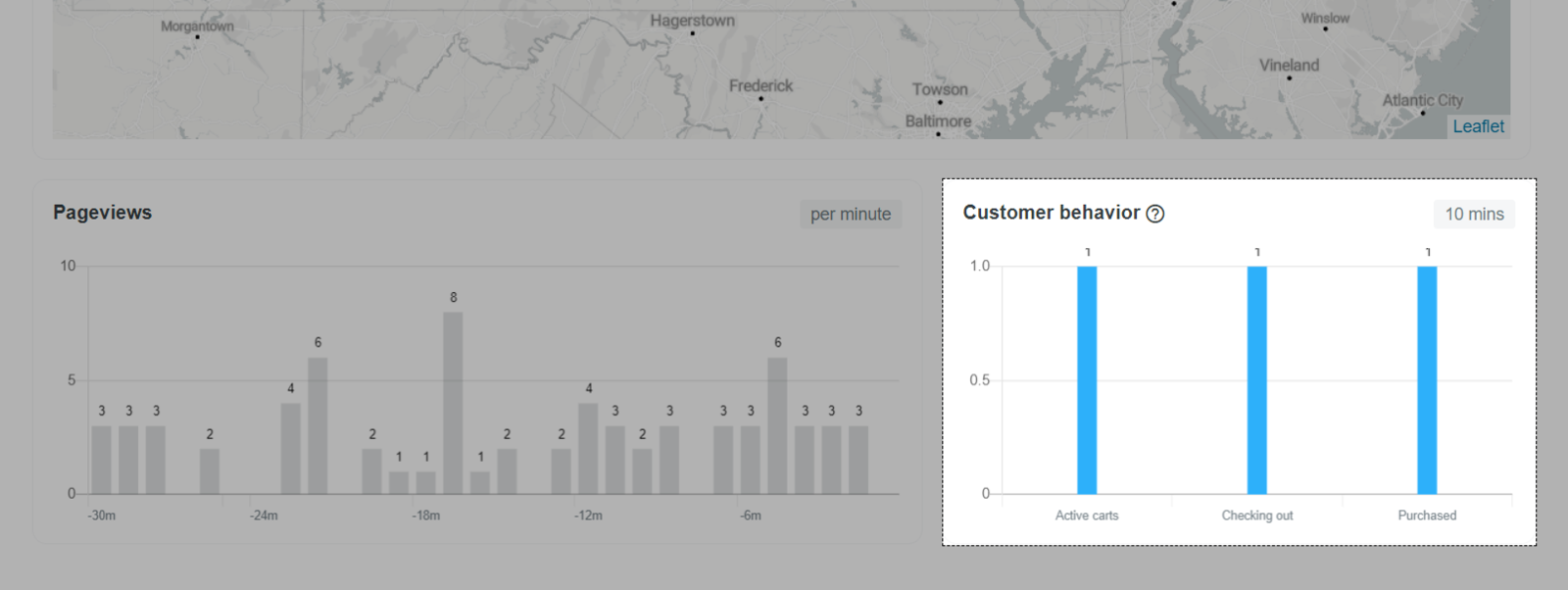Viewport: 1568px width, 590px height.
Task: Click the per minute badge
Action: click(x=850, y=214)
